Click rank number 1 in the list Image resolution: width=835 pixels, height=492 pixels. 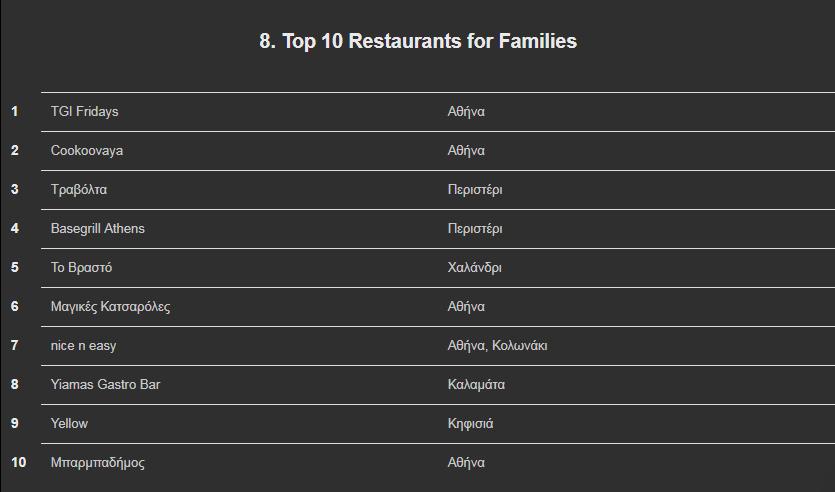point(14,111)
